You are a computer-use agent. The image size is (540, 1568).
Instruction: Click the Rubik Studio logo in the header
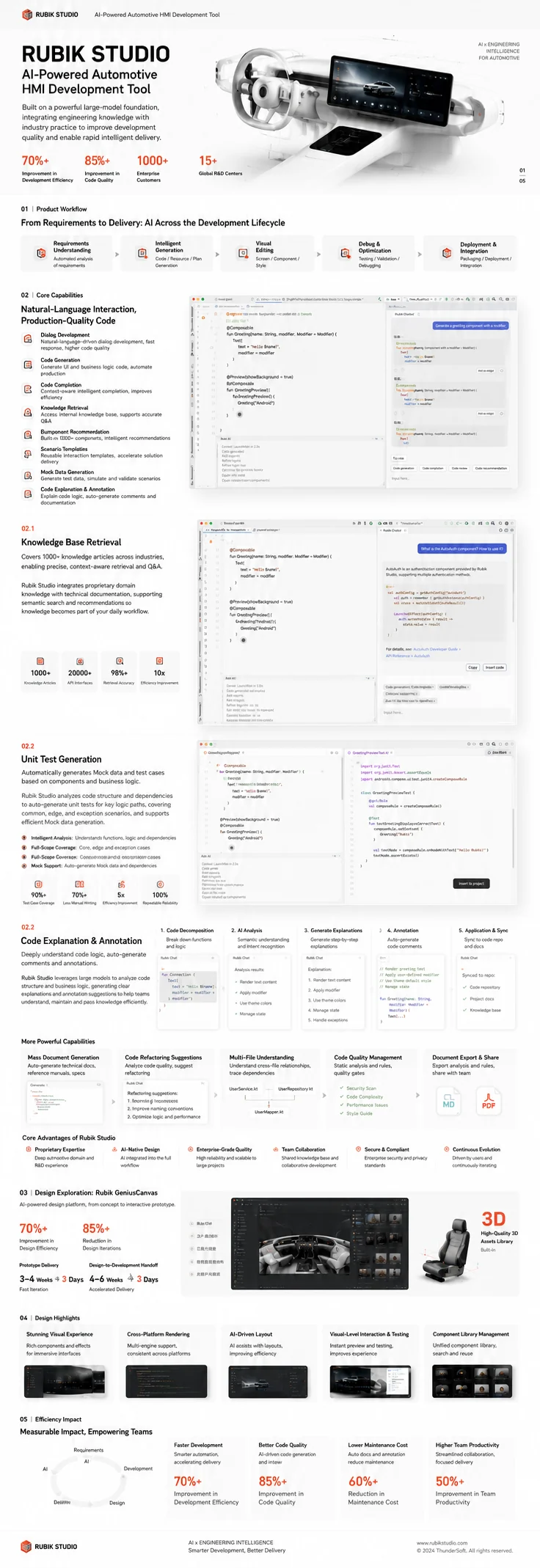50,14
